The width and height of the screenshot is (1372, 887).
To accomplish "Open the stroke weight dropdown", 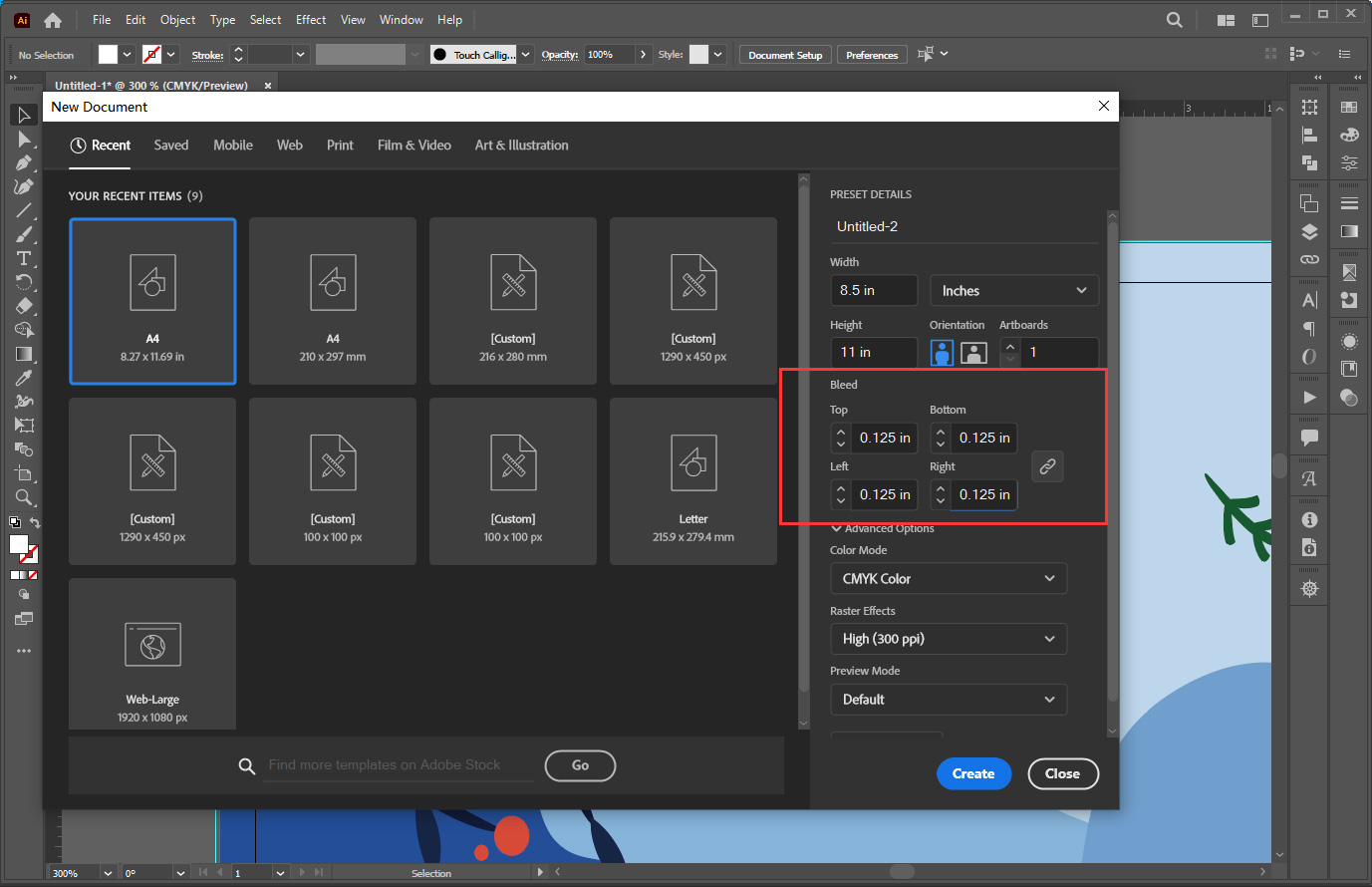I will click(301, 55).
